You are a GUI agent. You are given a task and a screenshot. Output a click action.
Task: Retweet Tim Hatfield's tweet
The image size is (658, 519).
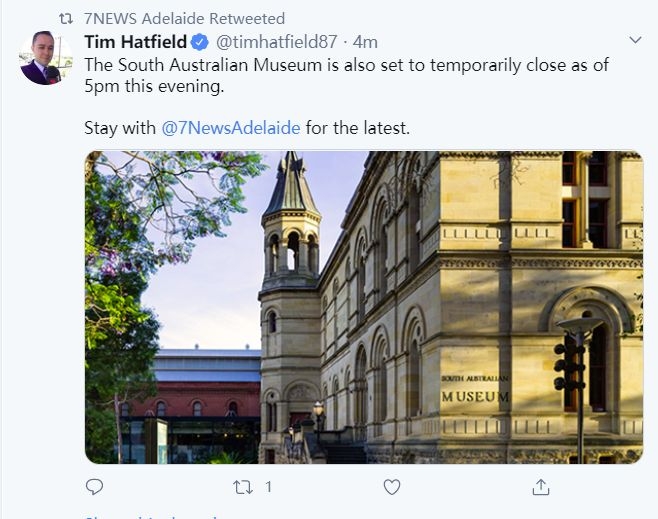point(243,487)
